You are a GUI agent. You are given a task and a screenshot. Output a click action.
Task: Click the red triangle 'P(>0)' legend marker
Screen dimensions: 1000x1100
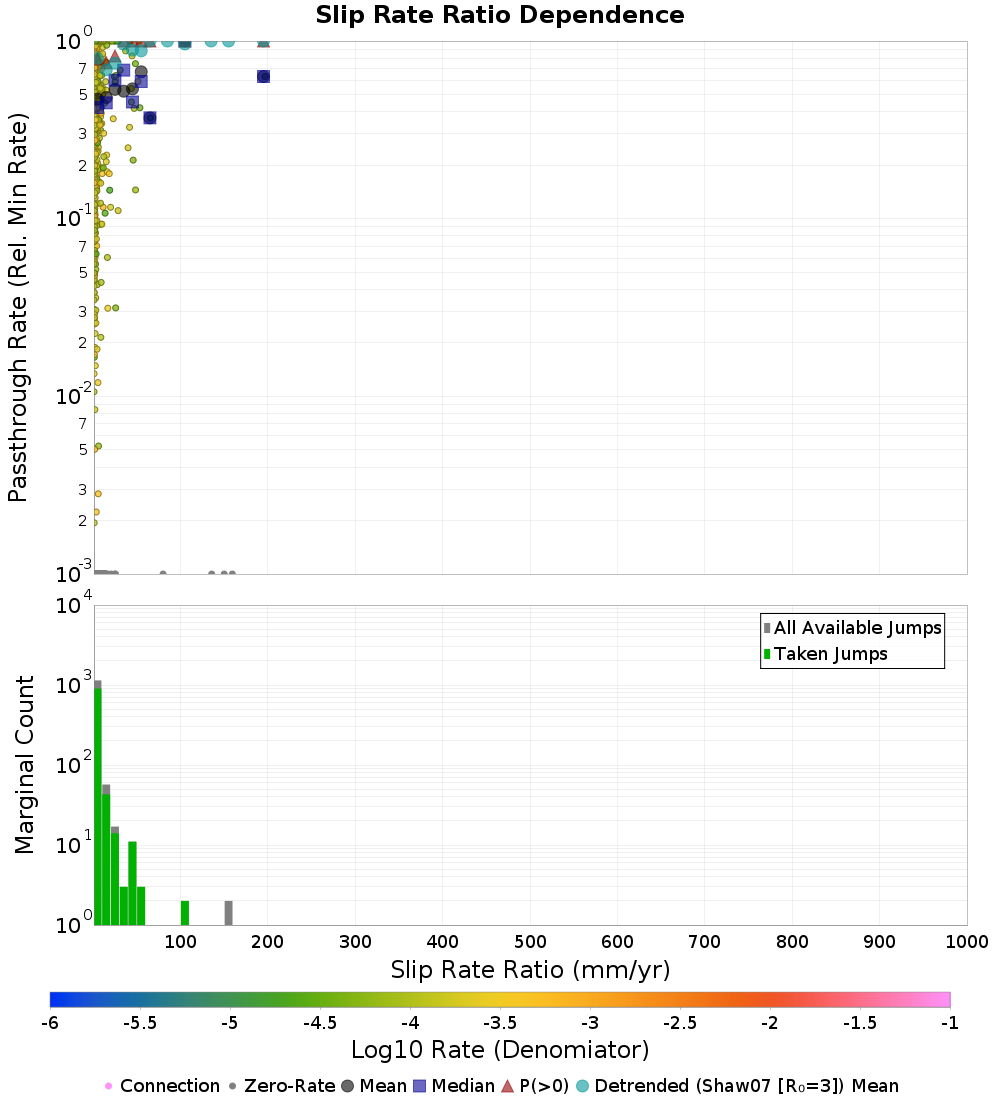(x=507, y=1086)
